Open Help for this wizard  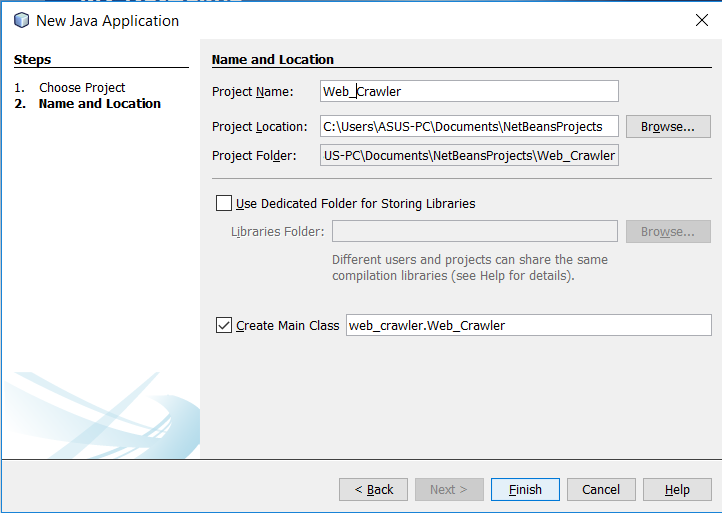pos(677,490)
